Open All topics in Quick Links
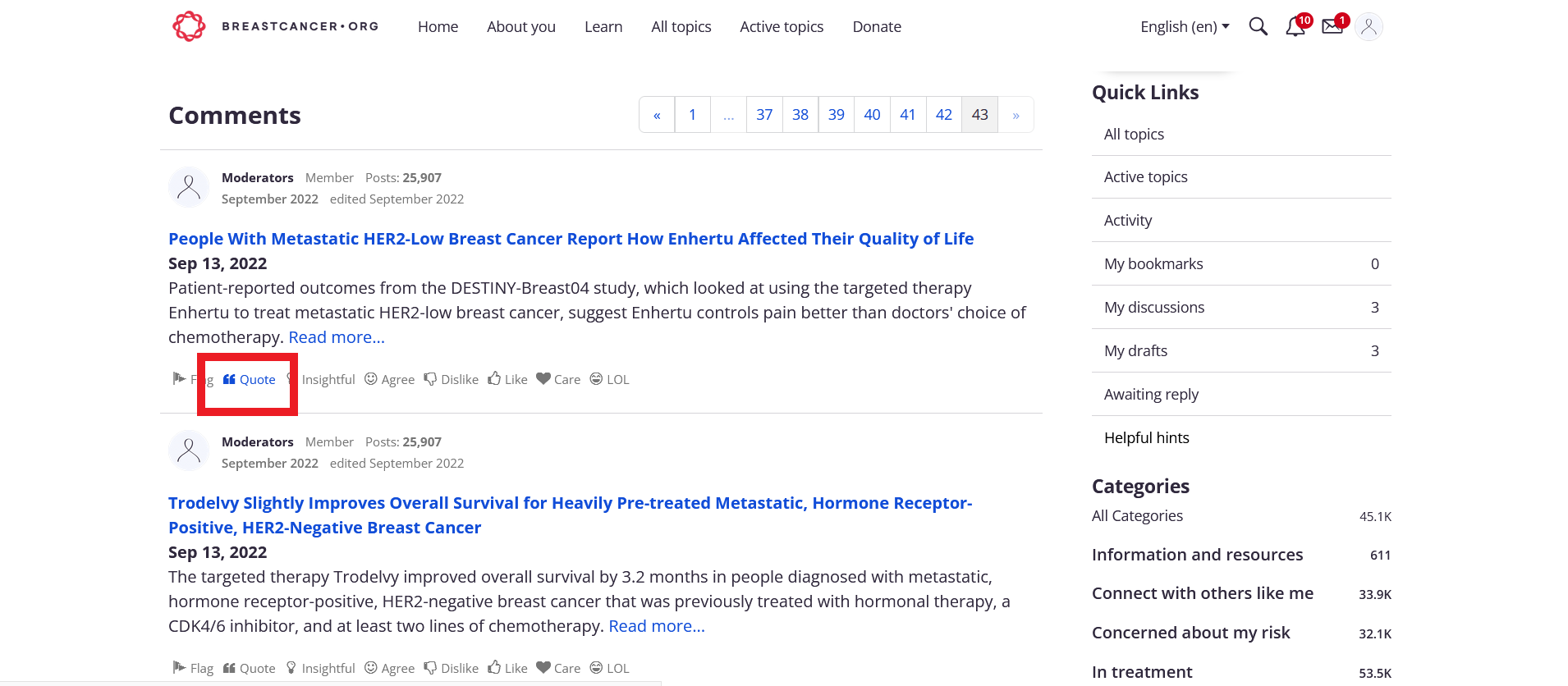 pos(1241,135)
